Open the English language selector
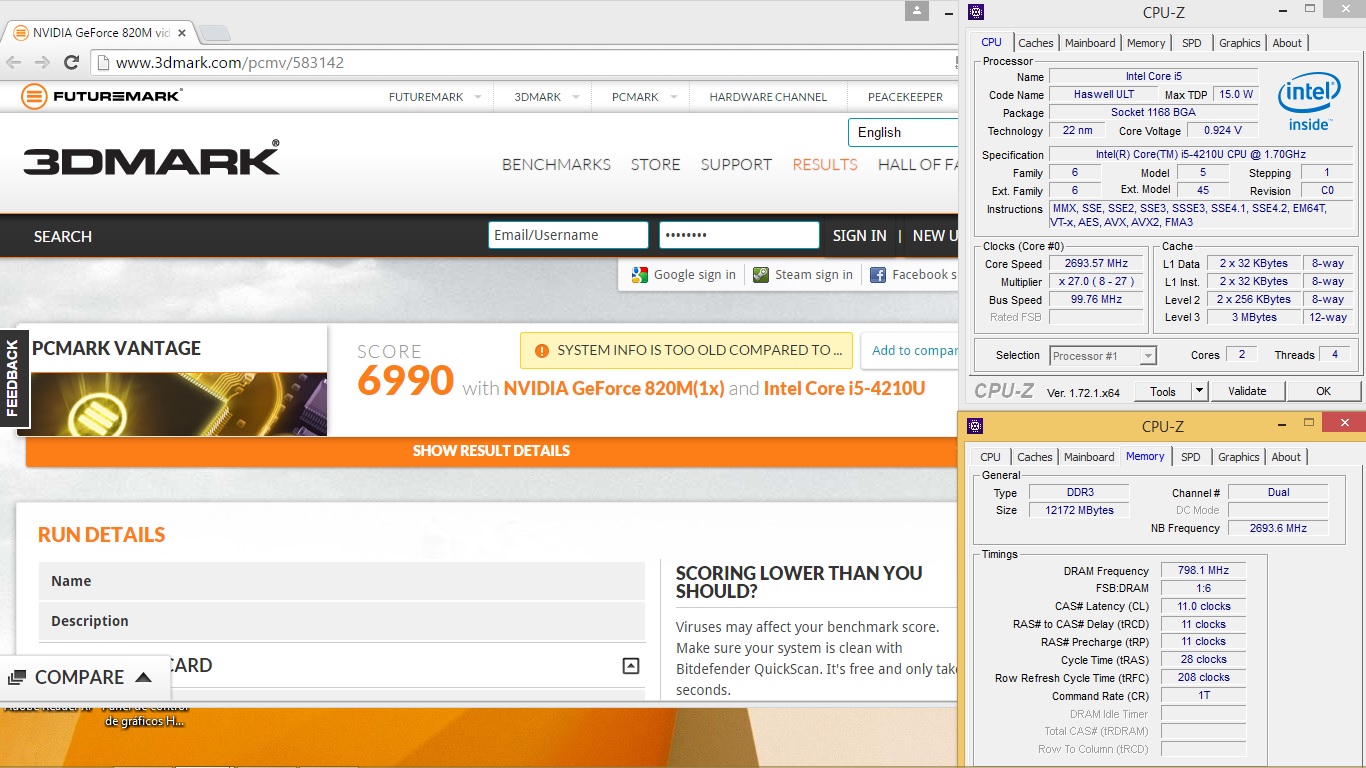The width and height of the screenshot is (1366, 768). click(x=903, y=132)
